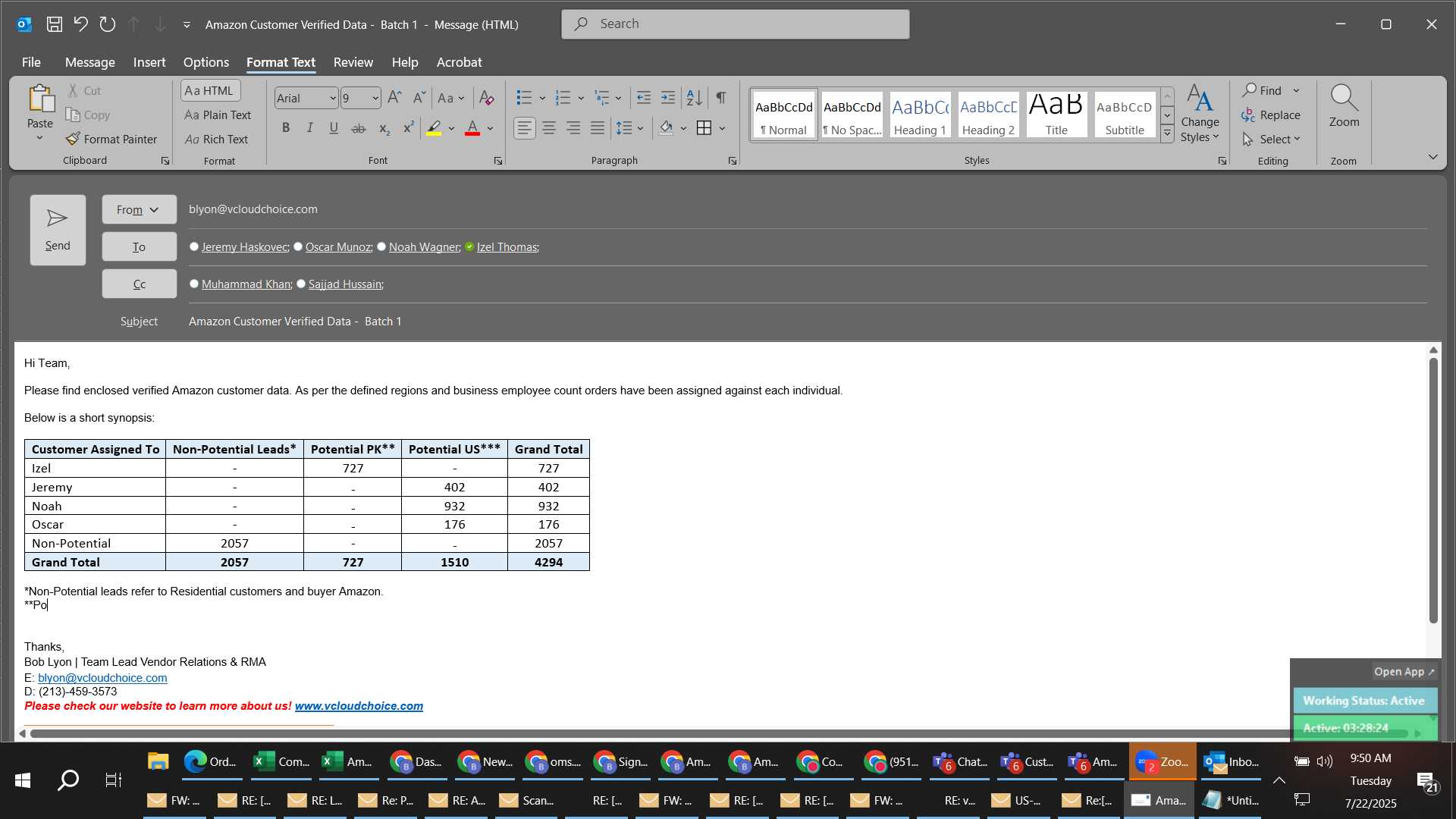Click the red font color swatch
The image size is (1456, 819).
pyautogui.click(x=472, y=128)
